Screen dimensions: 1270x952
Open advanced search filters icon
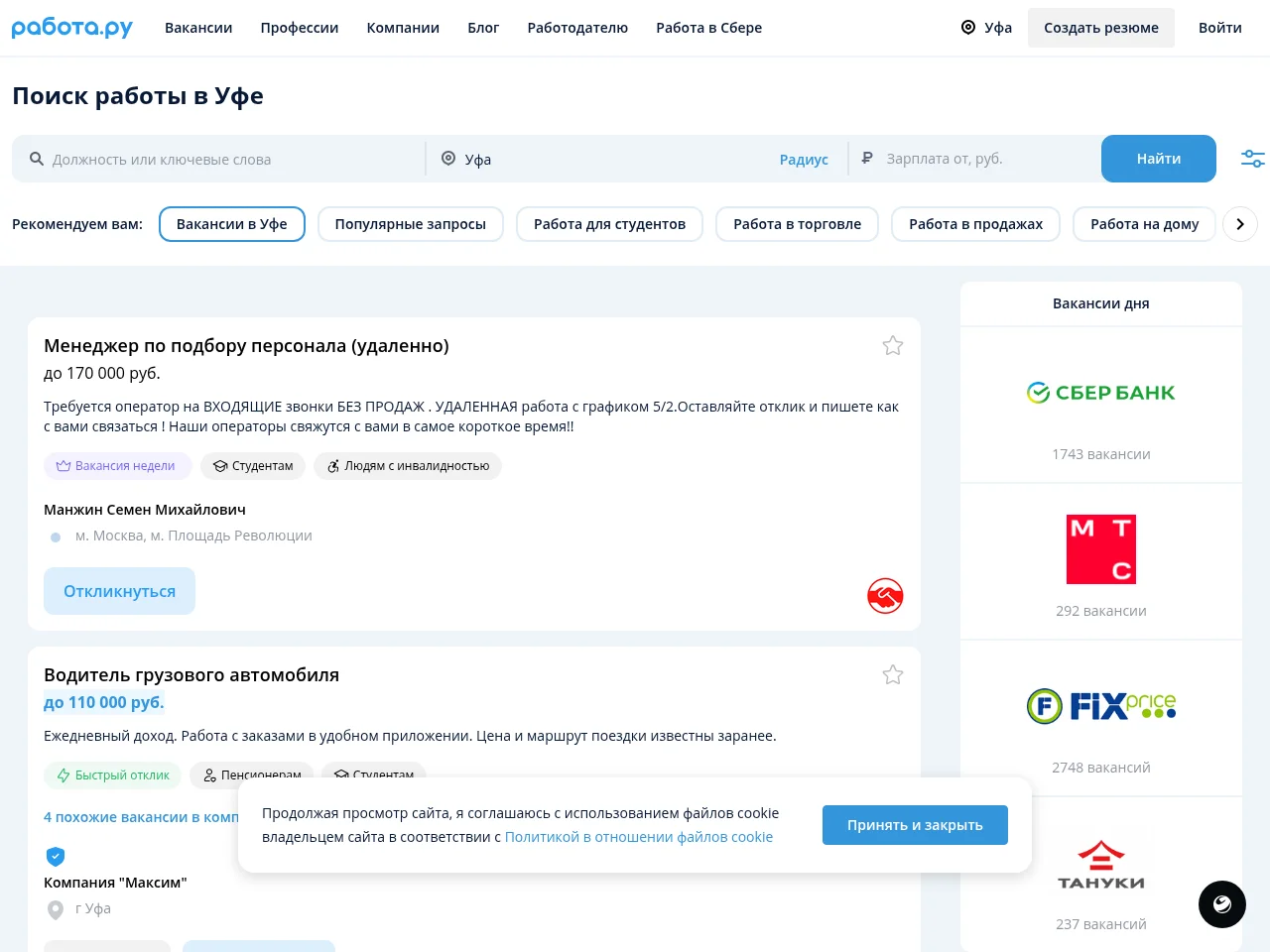(x=1253, y=159)
